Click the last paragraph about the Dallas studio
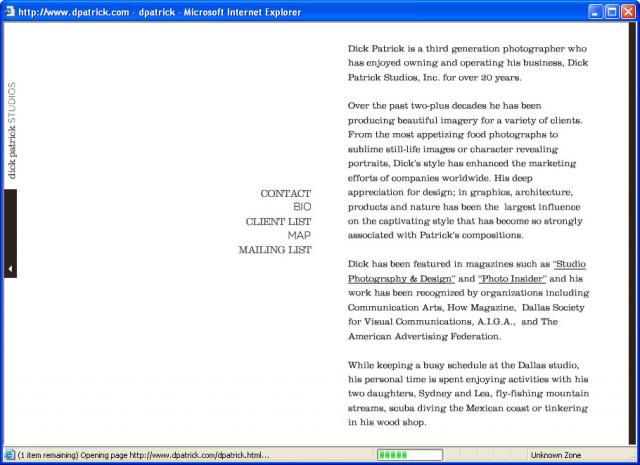Image resolution: width=640 pixels, height=465 pixels. [x=468, y=394]
